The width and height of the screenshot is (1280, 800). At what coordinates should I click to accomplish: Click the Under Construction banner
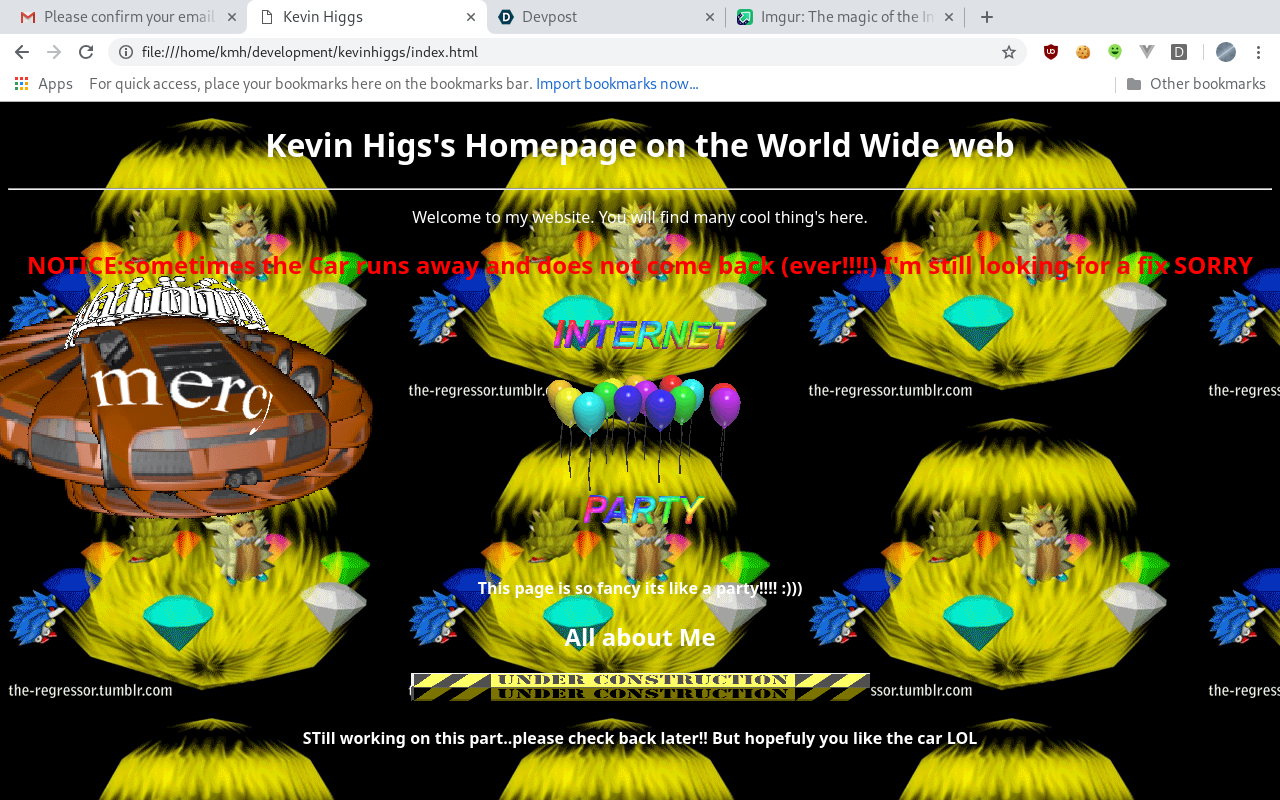pyautogui.click(x=640, y=687)
